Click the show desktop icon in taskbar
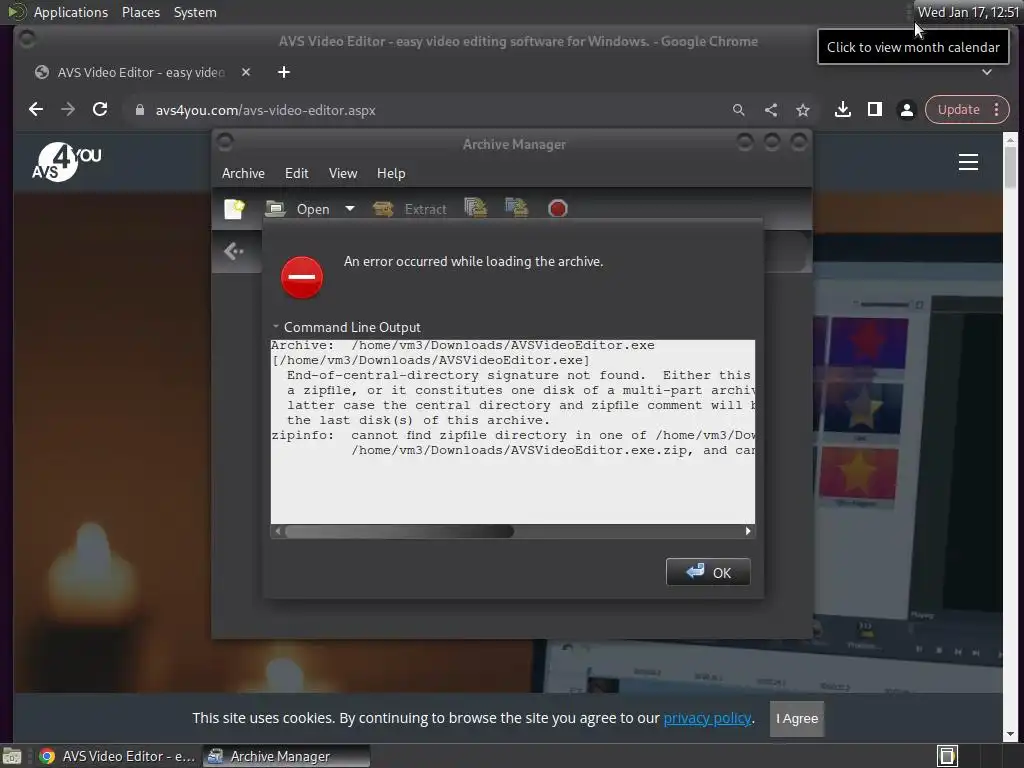1024x768 pixels. (12, 756)
